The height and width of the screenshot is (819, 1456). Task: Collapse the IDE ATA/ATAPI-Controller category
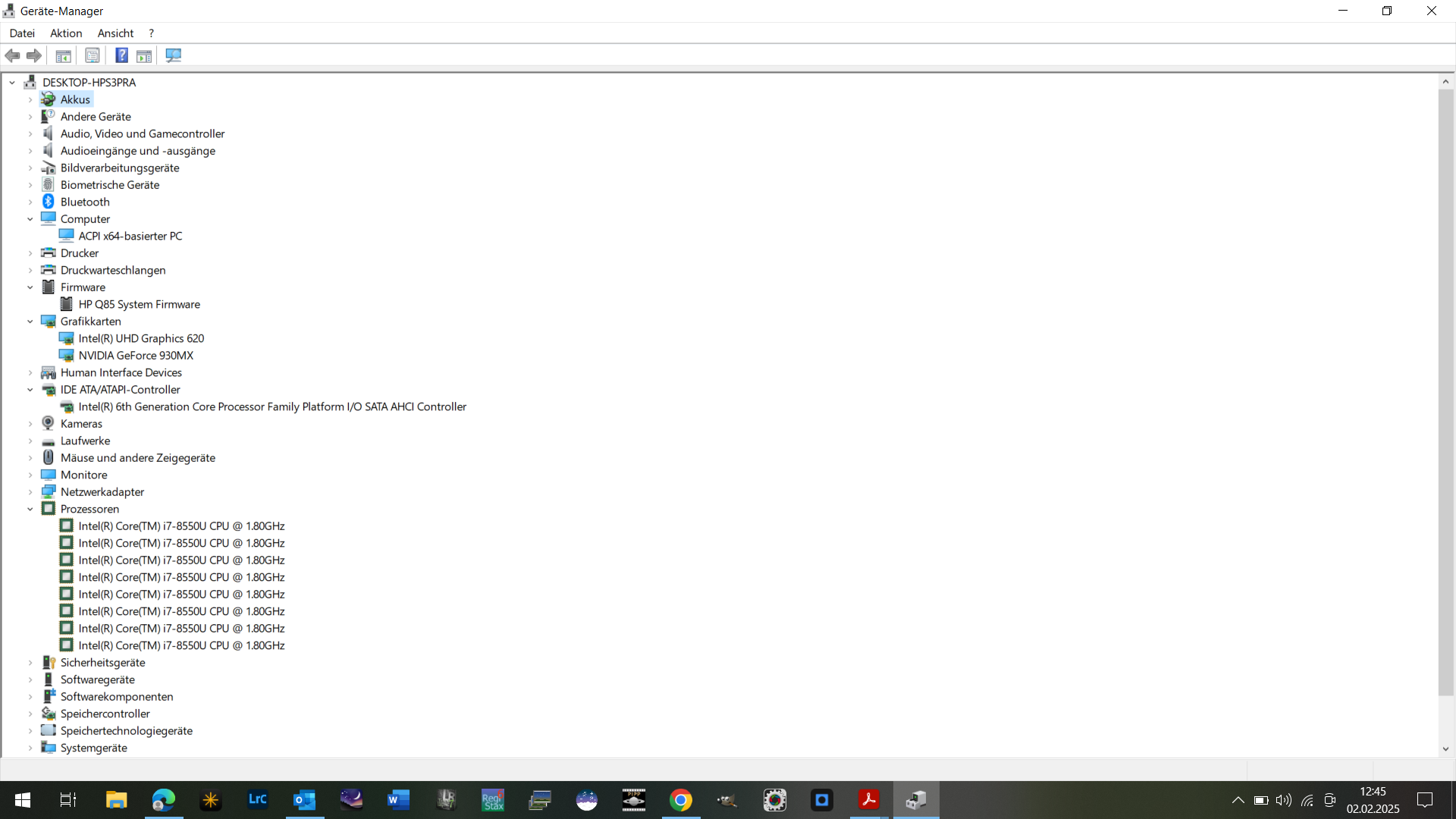click(x=30, y=390)
